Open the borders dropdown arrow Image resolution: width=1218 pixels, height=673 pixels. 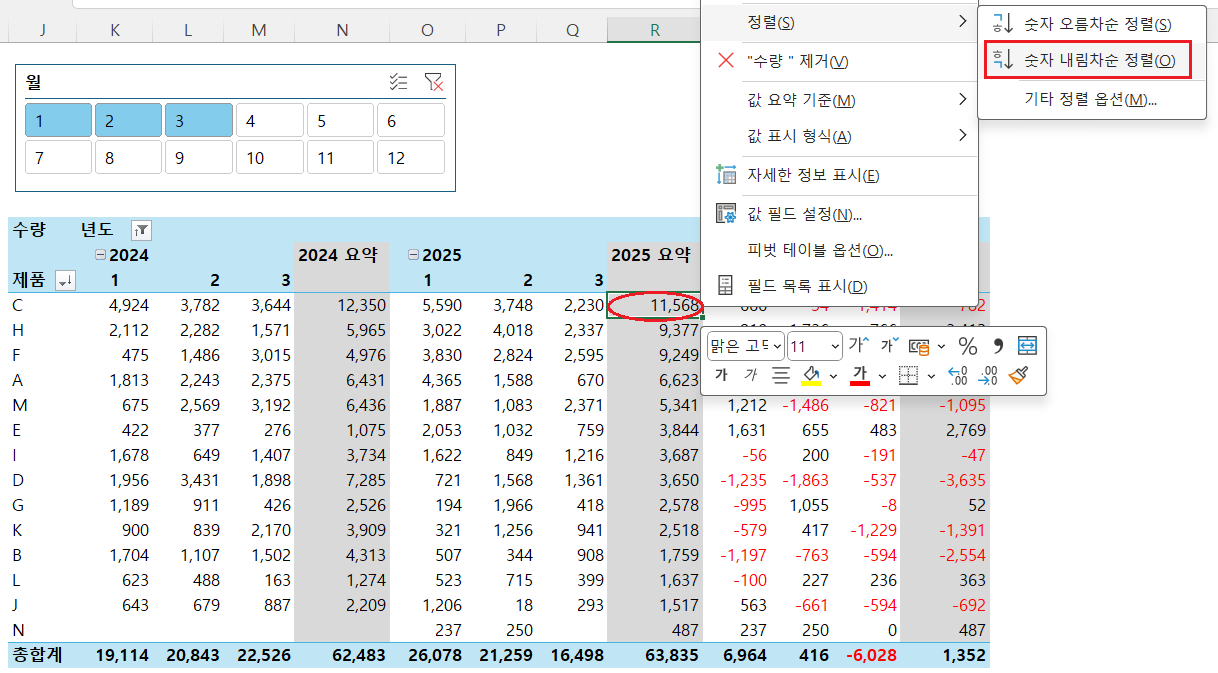[931, 376]
